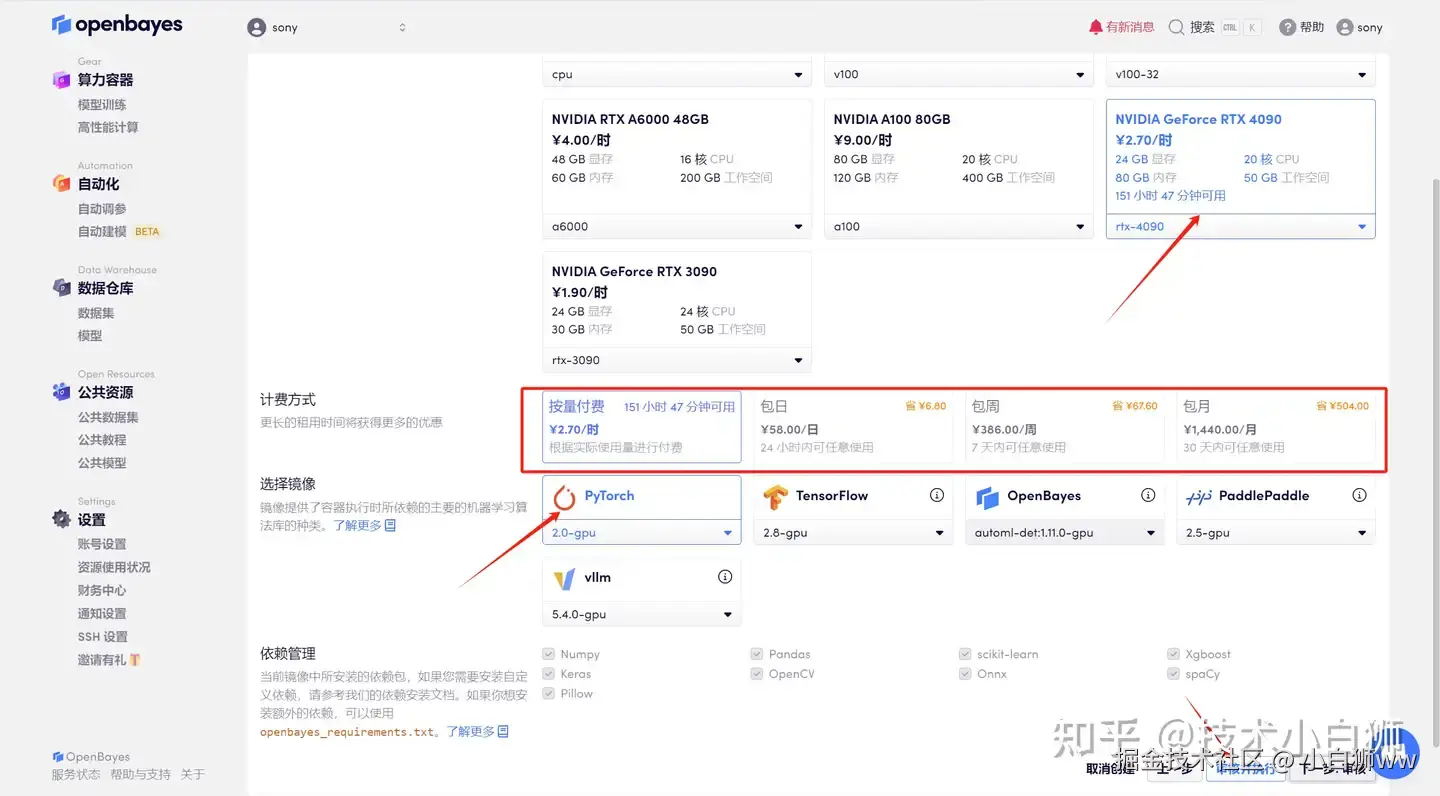Select the 包周 billing option

pyautogui.click(x=1065, y=427)
